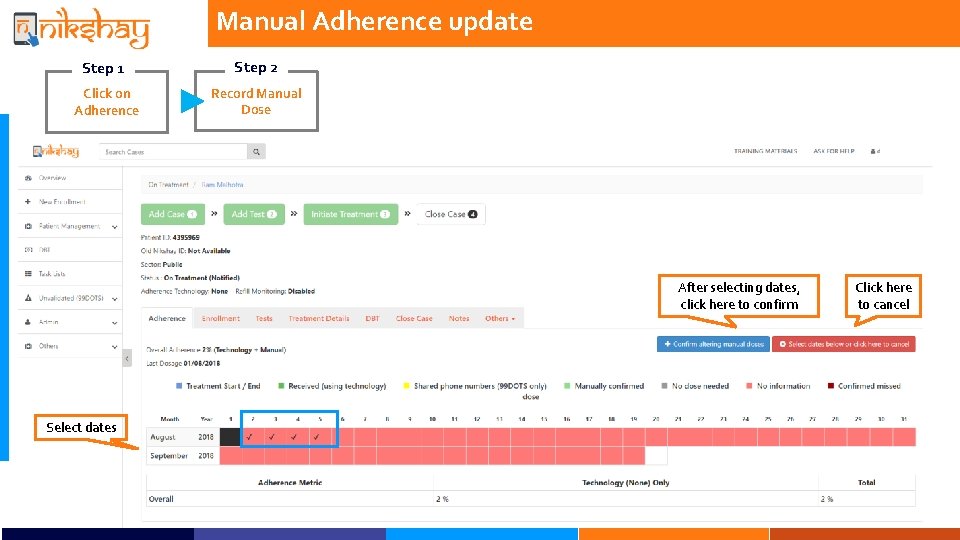Click the Admin user icon in sidebar

(28, 322)
